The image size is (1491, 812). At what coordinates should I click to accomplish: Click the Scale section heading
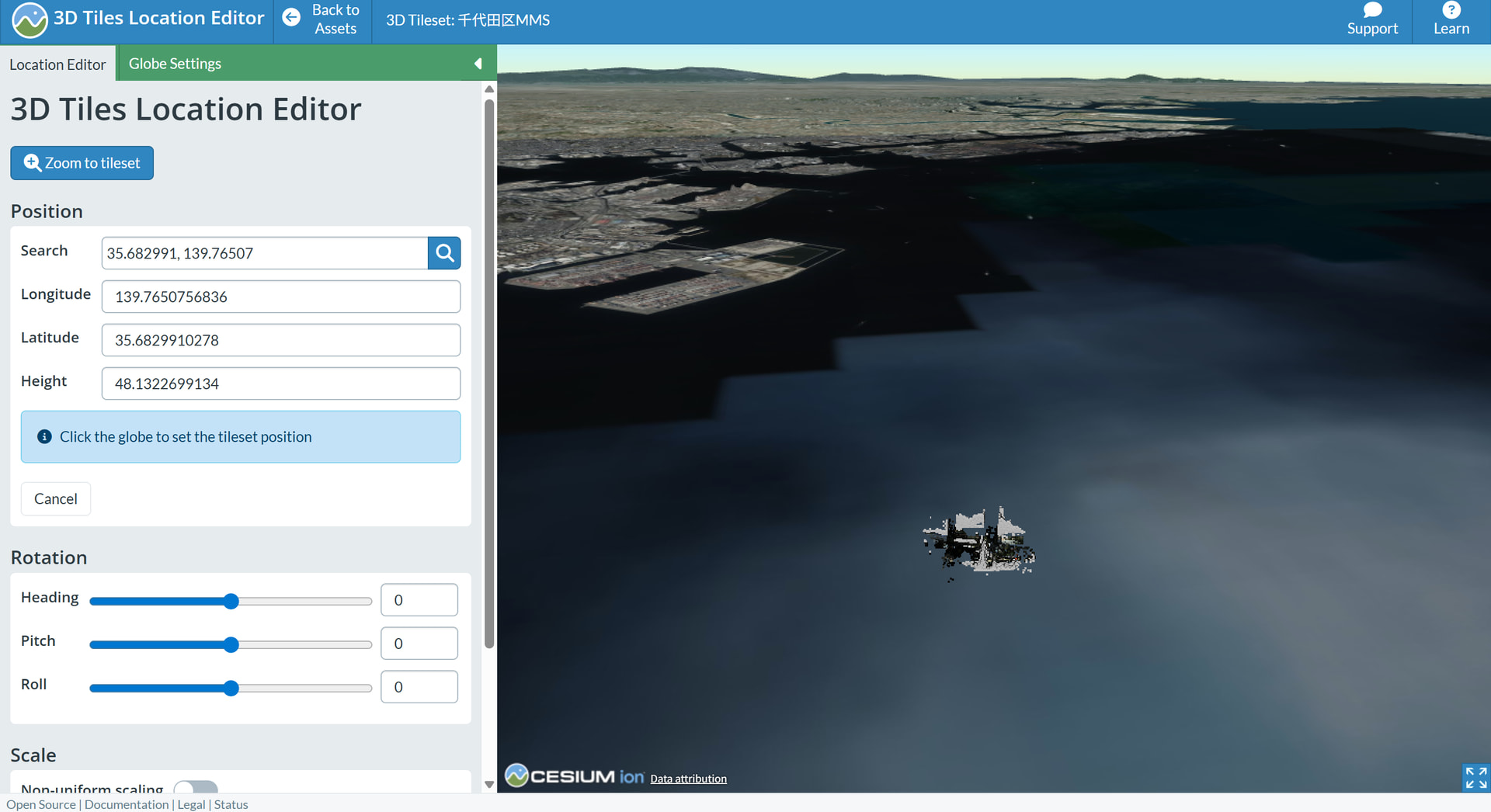tap(33, 755)
